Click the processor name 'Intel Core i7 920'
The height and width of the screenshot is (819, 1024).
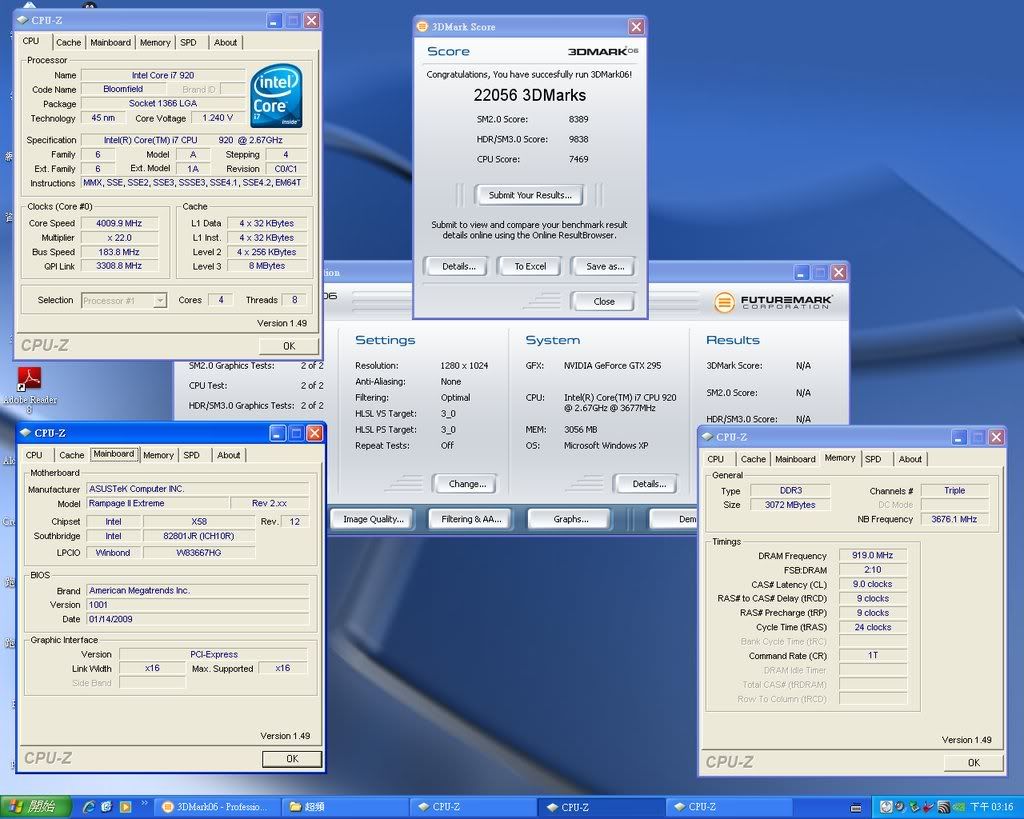pos(163,75)
